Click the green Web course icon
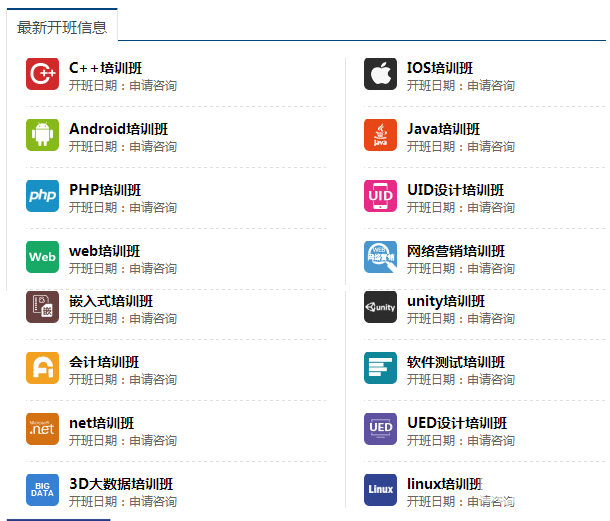Screen dimensions: 610x521 click(42, 257)
